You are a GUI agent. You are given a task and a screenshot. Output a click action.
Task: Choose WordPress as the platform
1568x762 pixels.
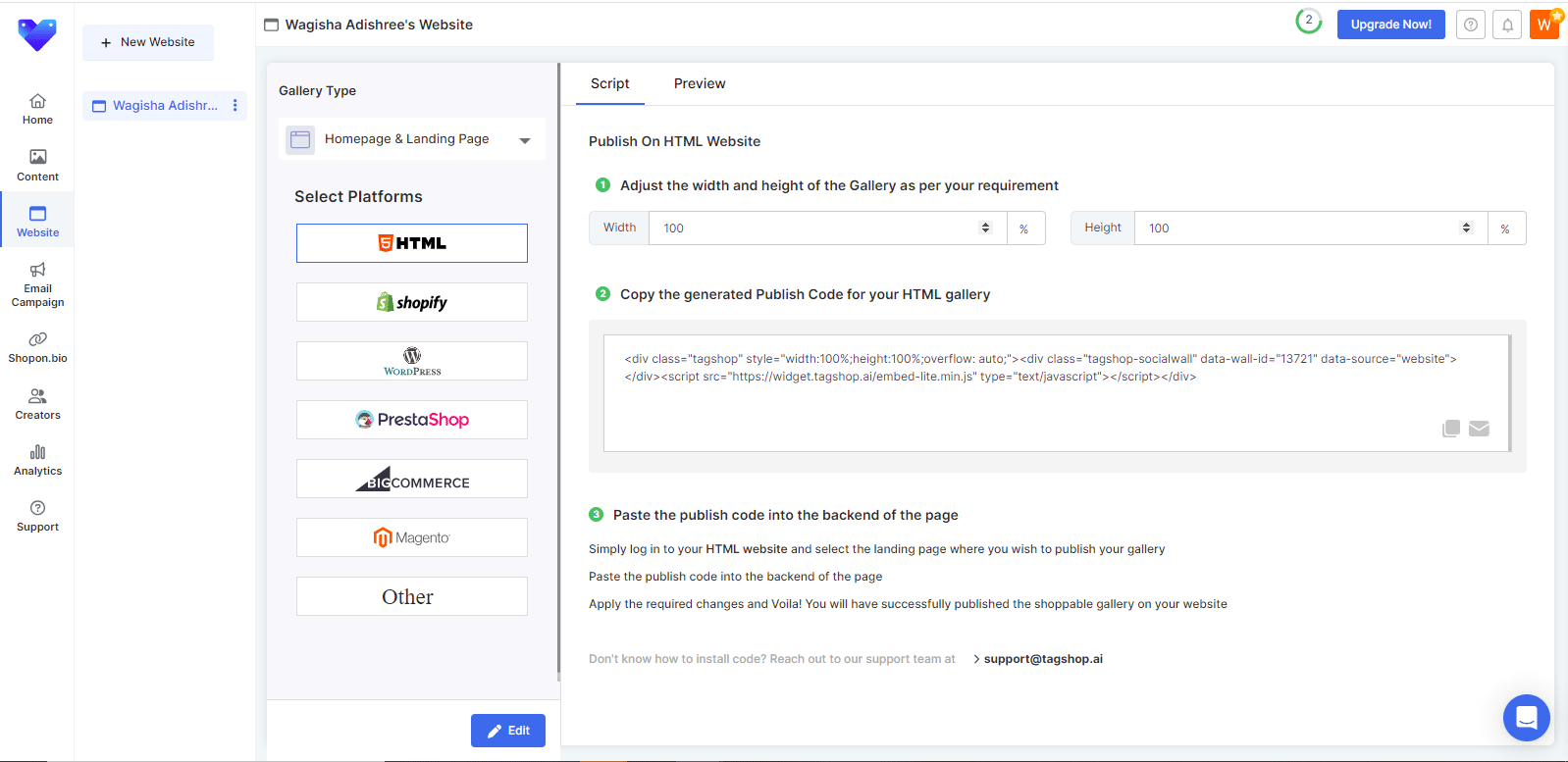[x=412, y=361]
